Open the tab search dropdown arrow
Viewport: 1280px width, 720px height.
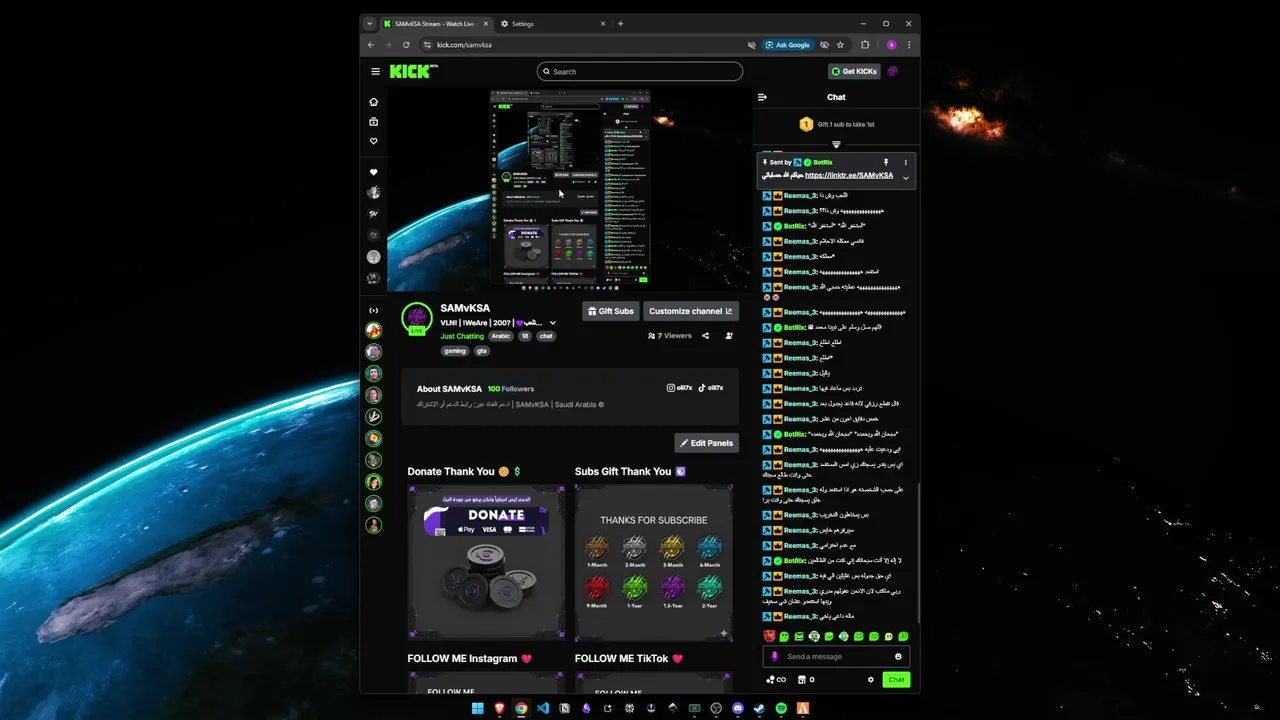click(x=370, y=24)
